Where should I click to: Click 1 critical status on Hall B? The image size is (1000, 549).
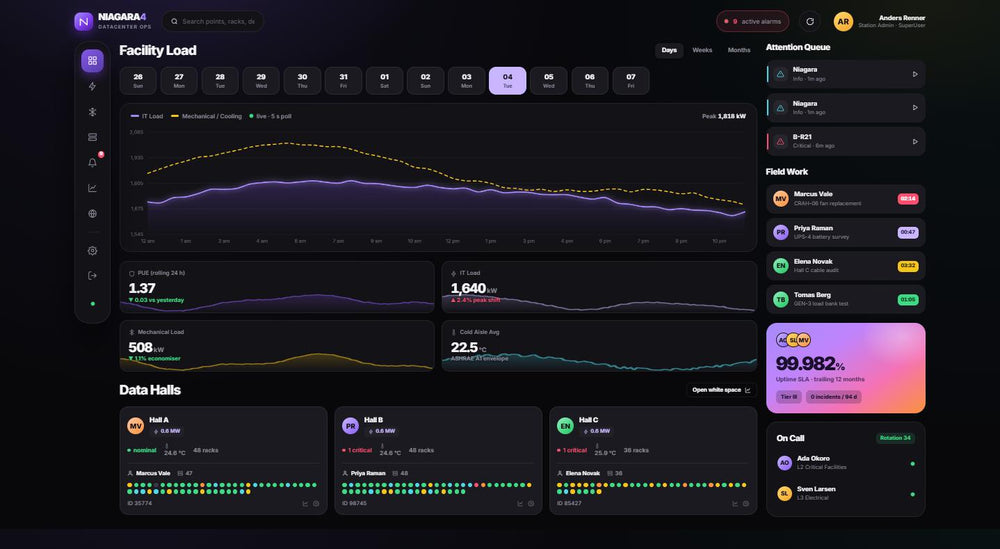357,450
